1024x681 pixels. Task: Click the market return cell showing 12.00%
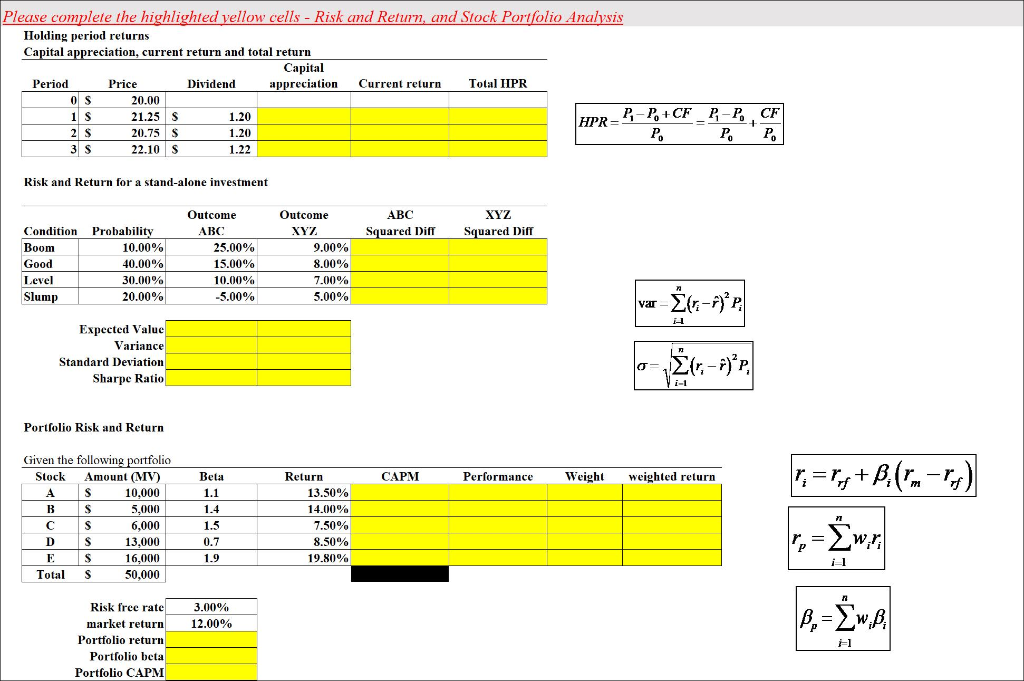pyautogui.click(x=211, y=623)
